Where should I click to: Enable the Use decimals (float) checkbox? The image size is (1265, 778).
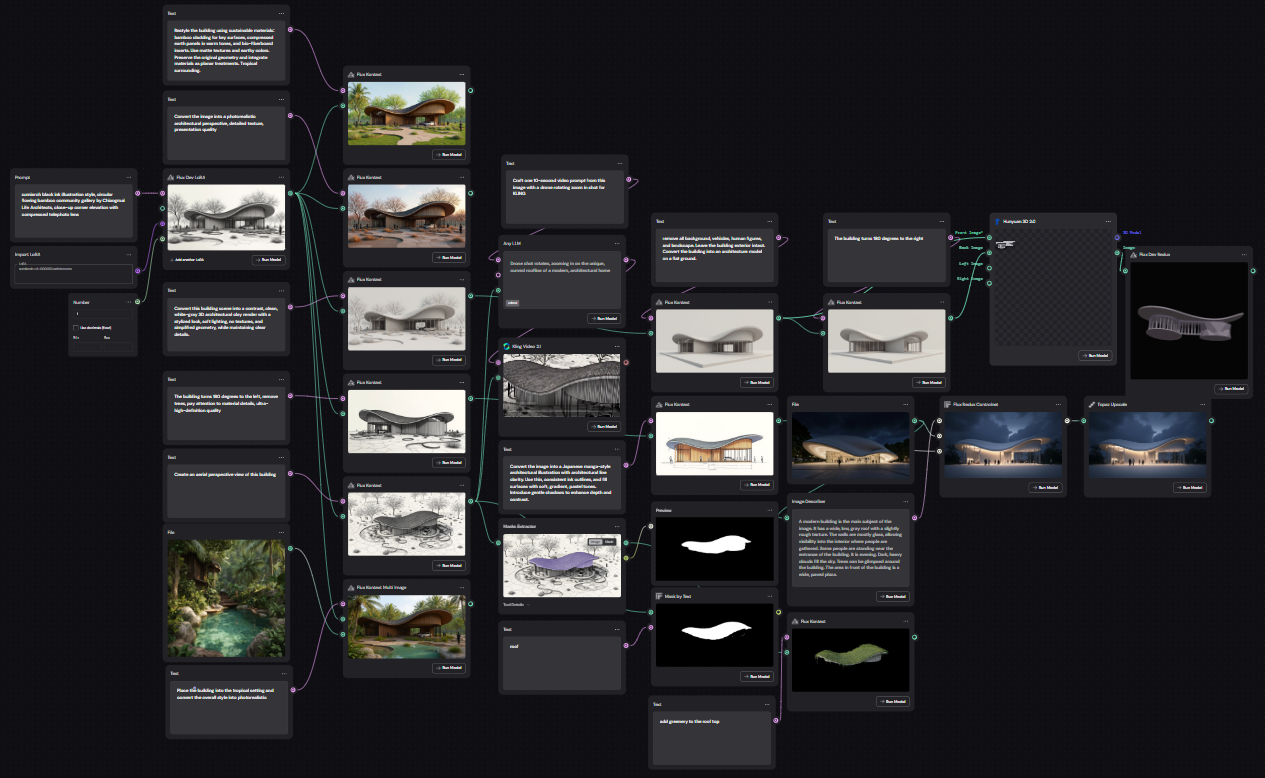[76, 328]
